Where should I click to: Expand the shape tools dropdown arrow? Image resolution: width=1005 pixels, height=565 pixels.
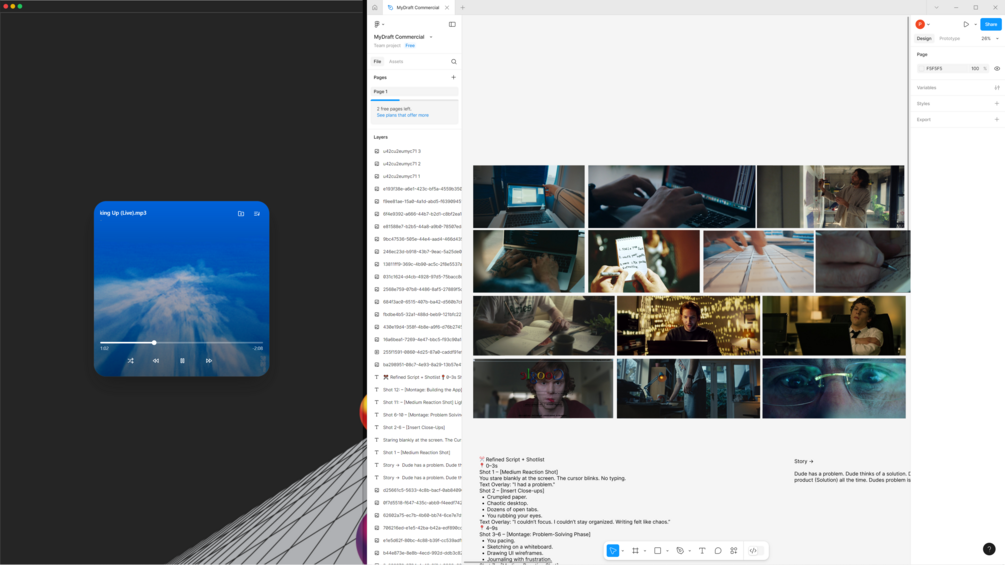[x=667, y=551]
